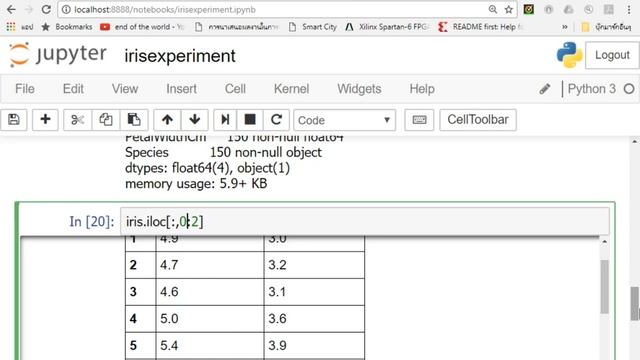Click the Jupyter logo

pyautogui.click(x=58, y=55)
